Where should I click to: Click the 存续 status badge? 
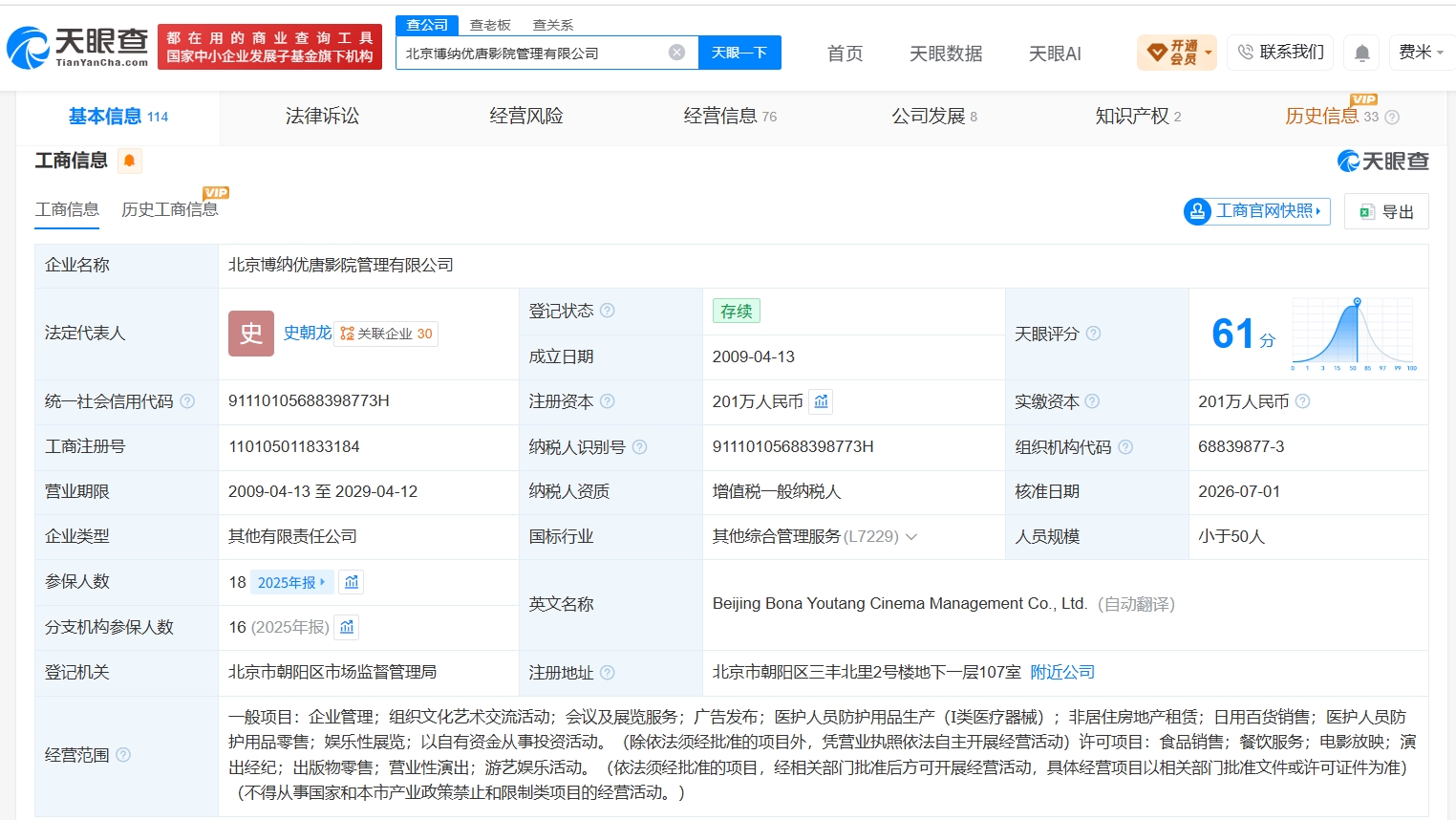pyautogui.click(x=737, y=311)
